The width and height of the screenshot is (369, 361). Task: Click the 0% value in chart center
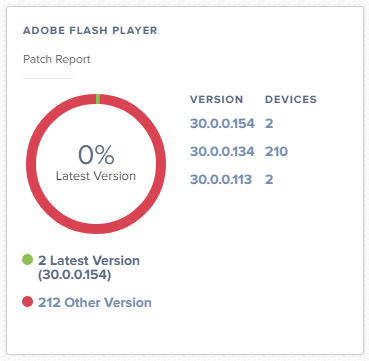tap(96, 155)
